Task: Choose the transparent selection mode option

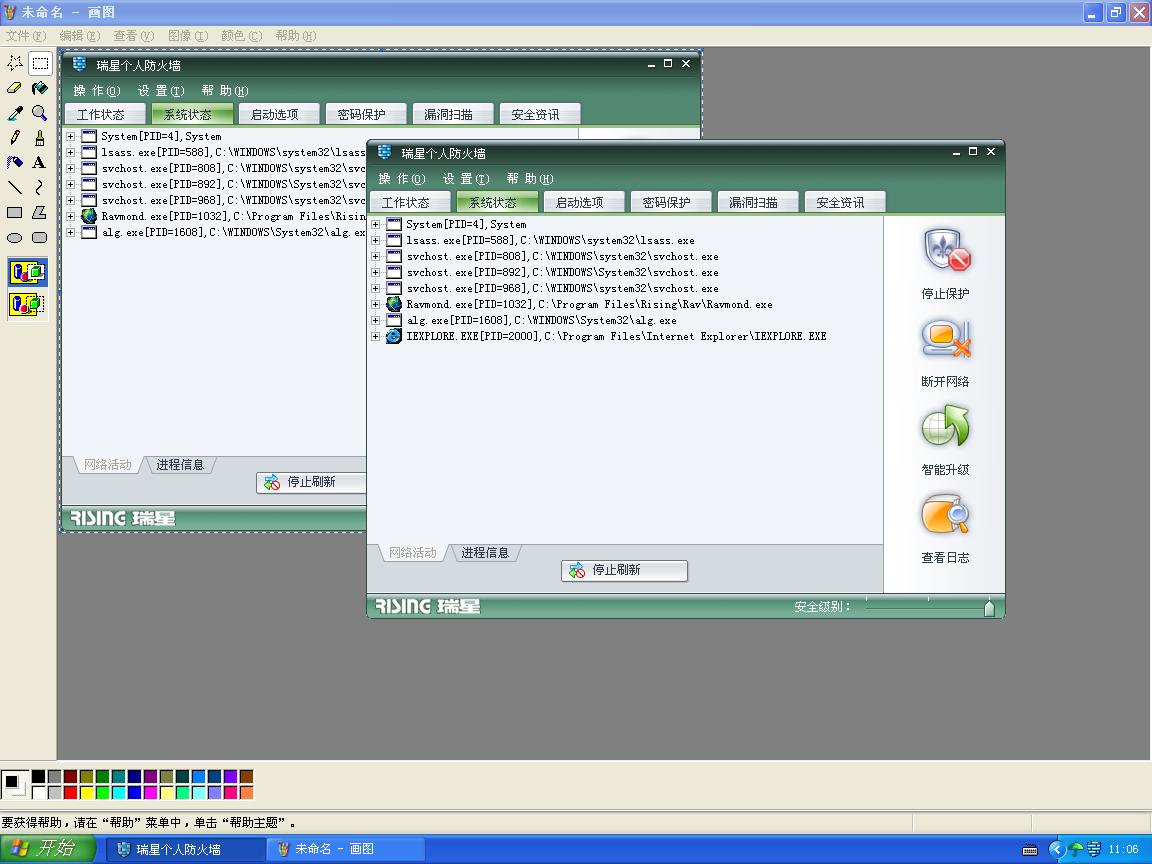Action: pyautogui.click(x=27, y=303)
